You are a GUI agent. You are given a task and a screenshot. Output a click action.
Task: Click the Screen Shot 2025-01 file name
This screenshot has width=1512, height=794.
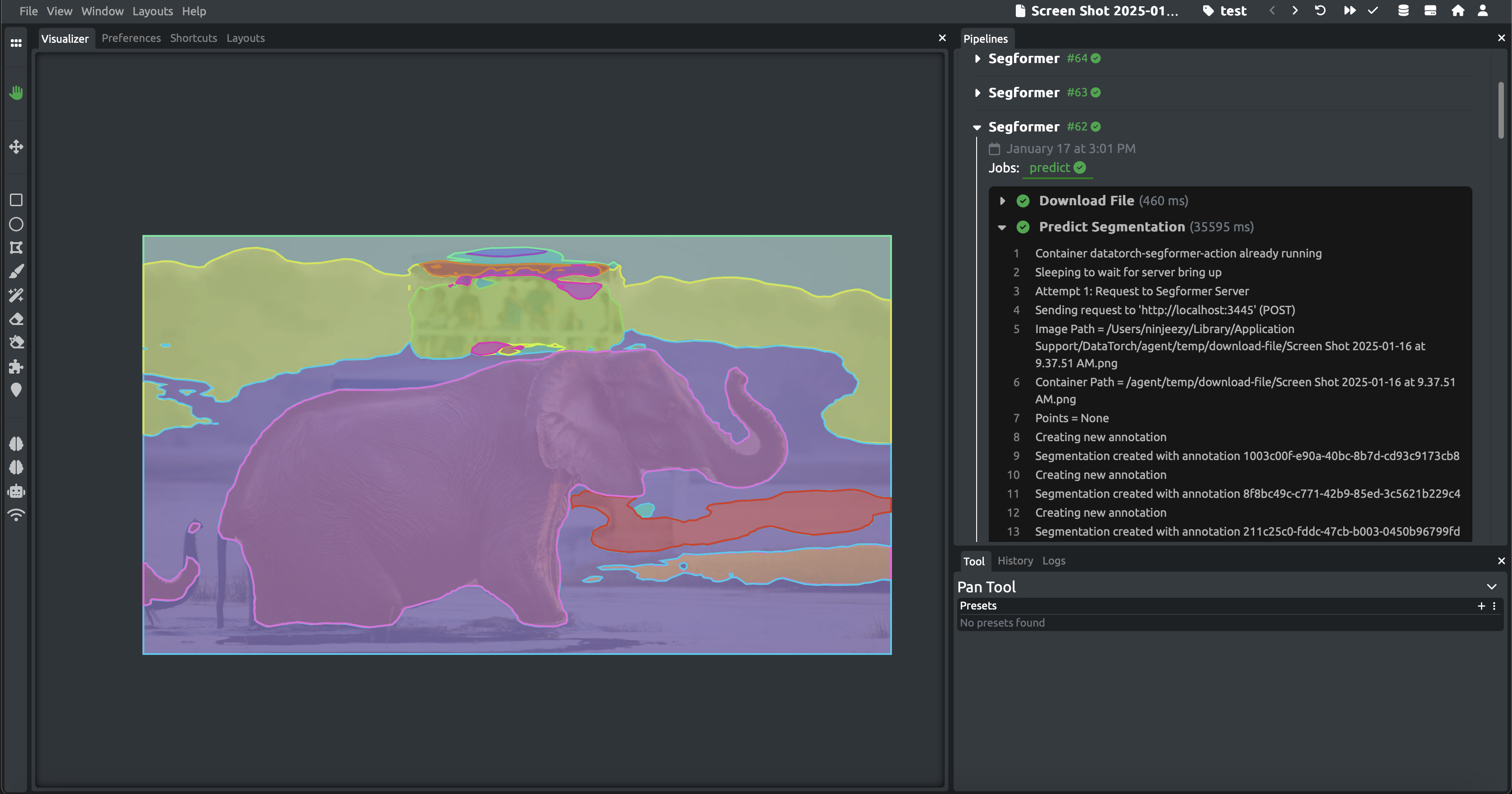[x=1096, y=11]
